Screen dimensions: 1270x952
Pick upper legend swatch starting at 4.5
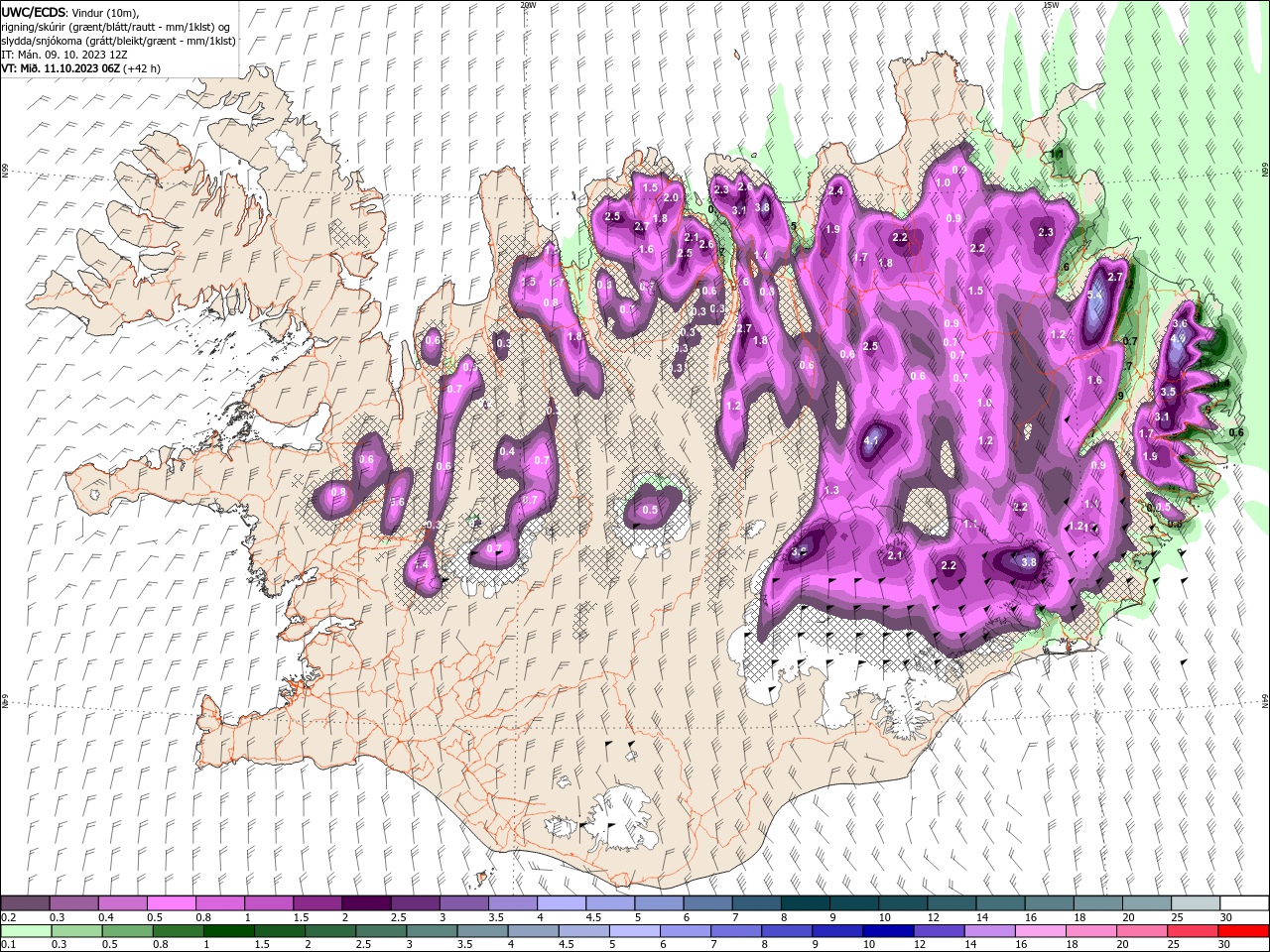(x=610, y=903)
